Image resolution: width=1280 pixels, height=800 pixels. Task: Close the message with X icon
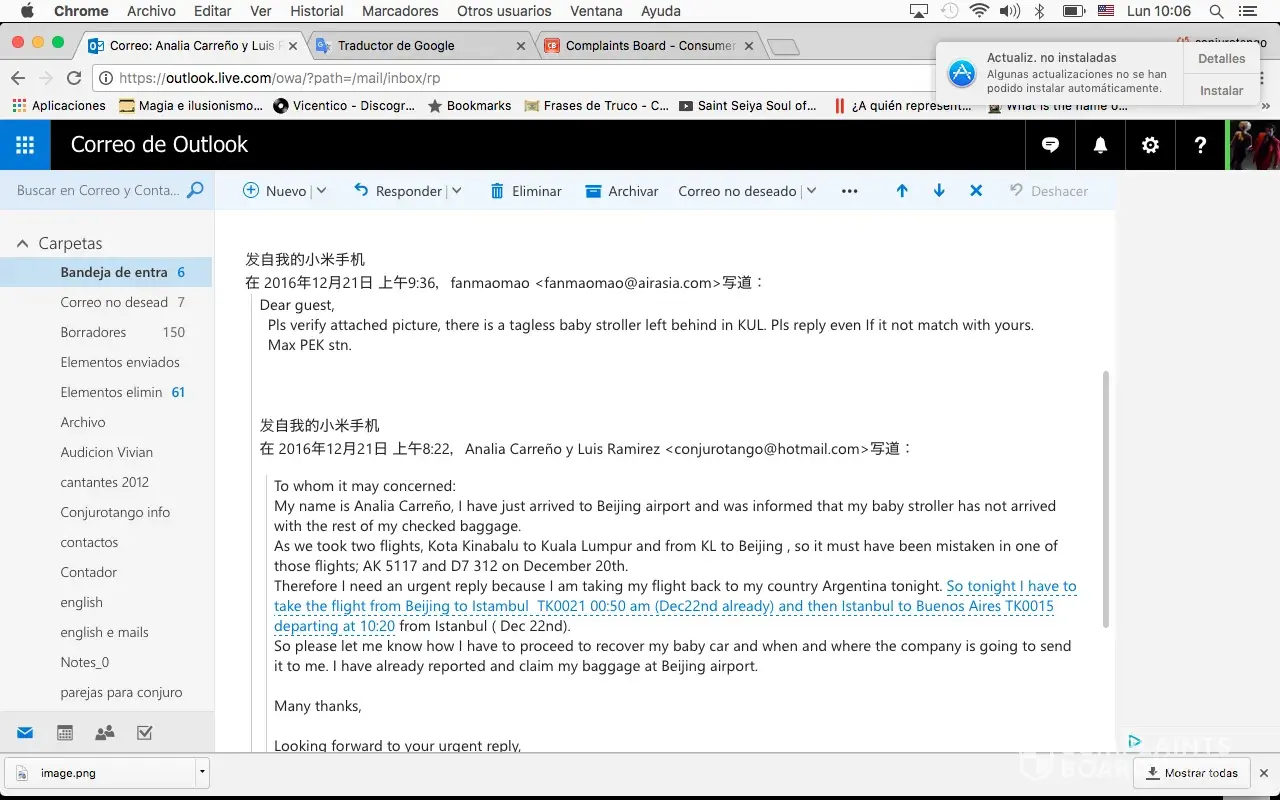(976, 191)
